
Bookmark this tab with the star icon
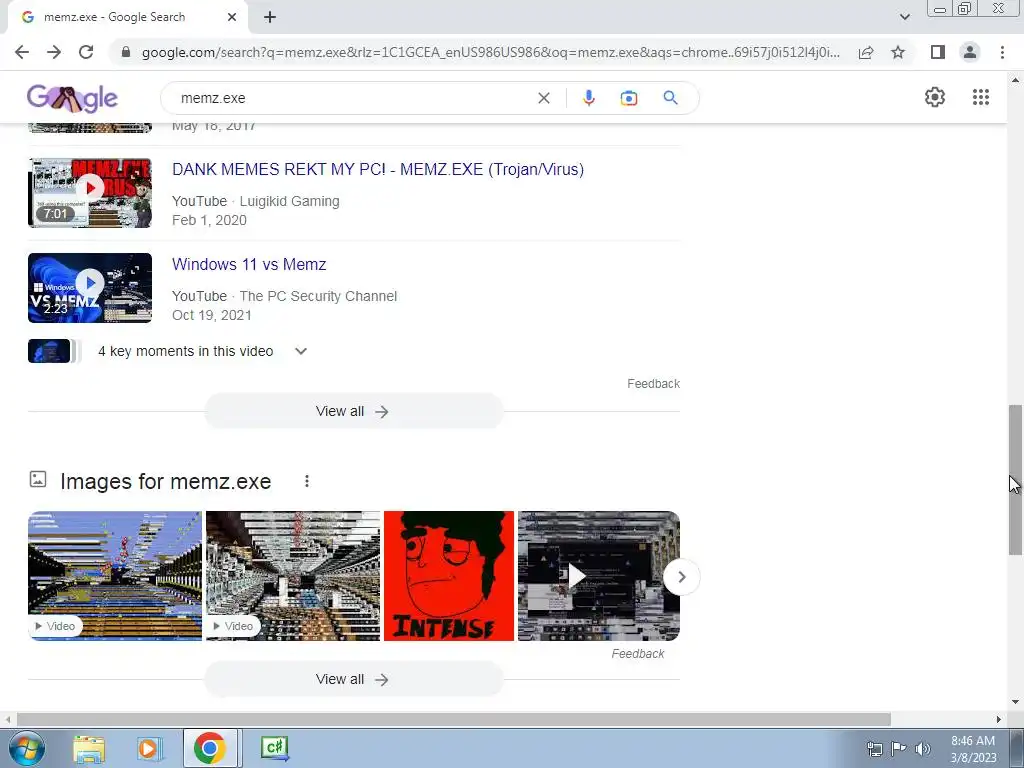(898, 52)
